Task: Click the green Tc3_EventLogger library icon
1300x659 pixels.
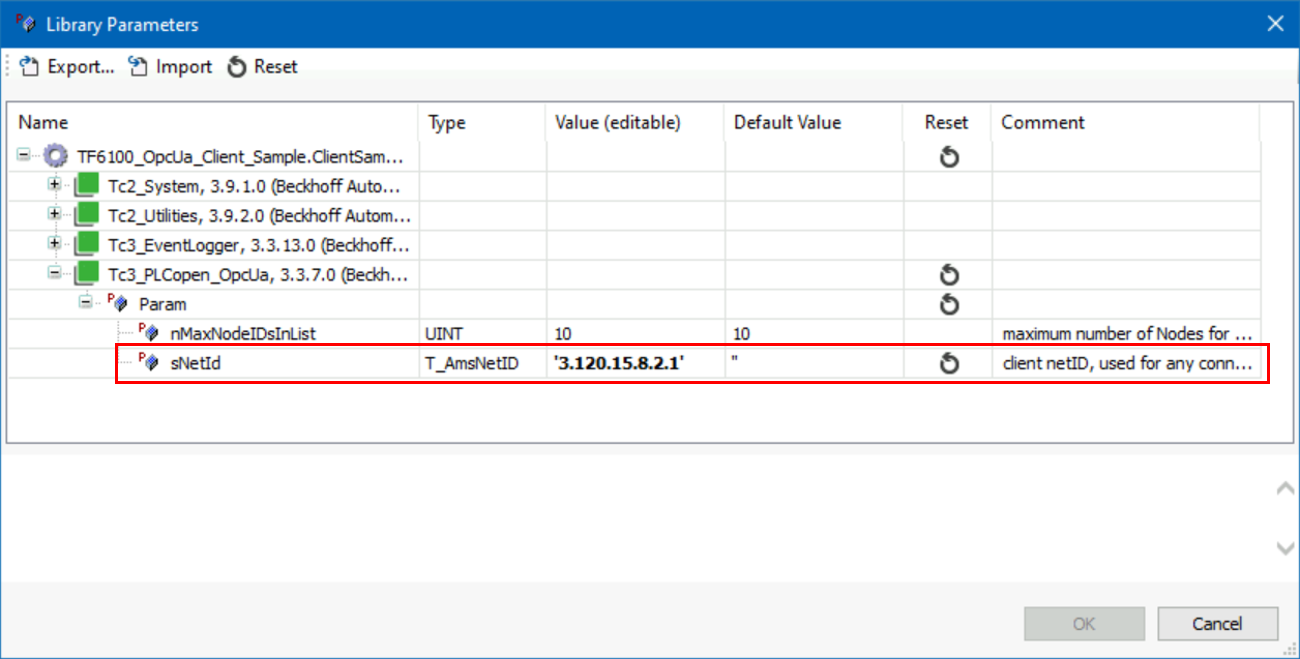Action: (x=89, y=245)
